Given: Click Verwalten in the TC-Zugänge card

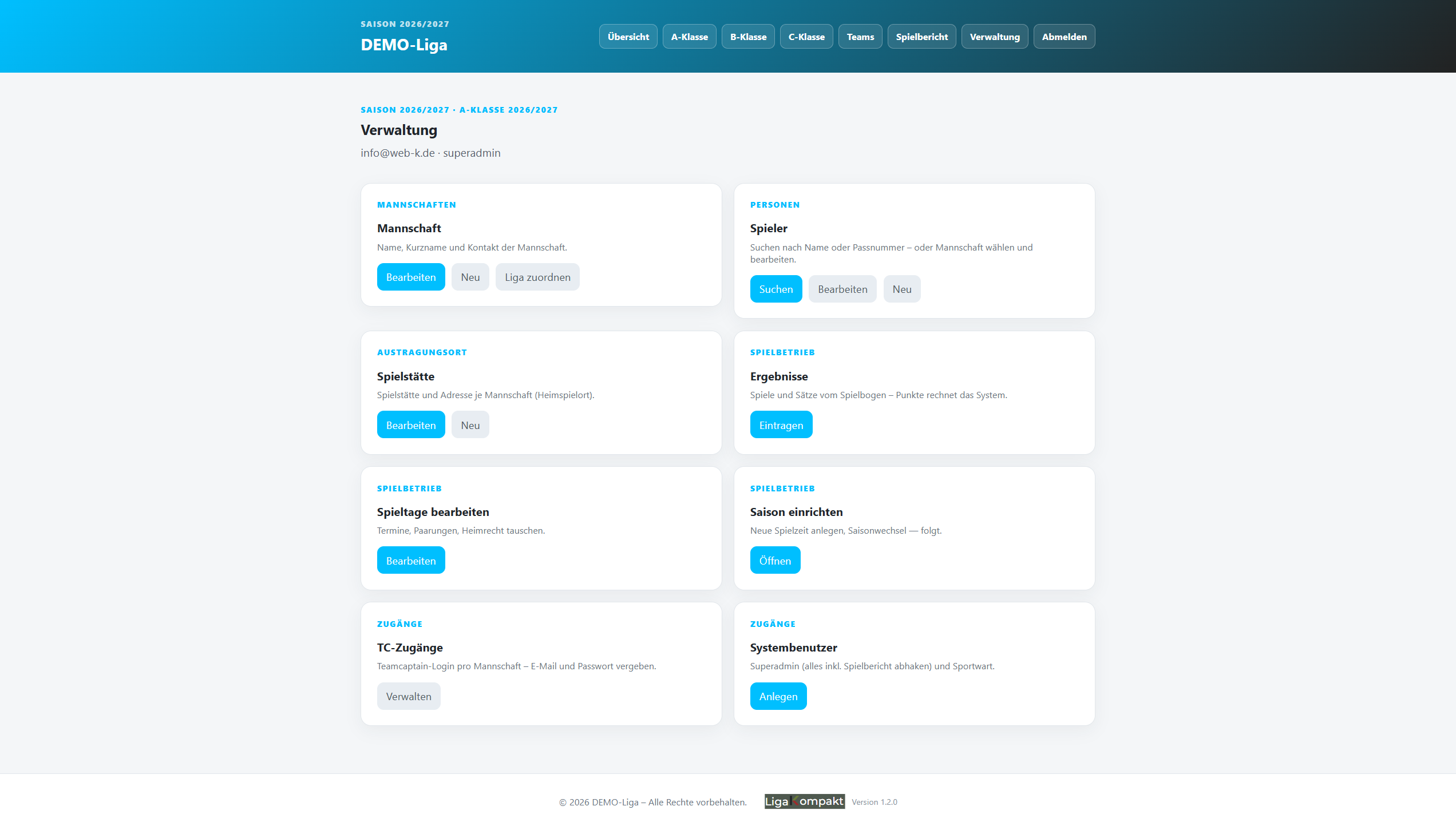Looking at the screenshot, I should pos(409,697).
